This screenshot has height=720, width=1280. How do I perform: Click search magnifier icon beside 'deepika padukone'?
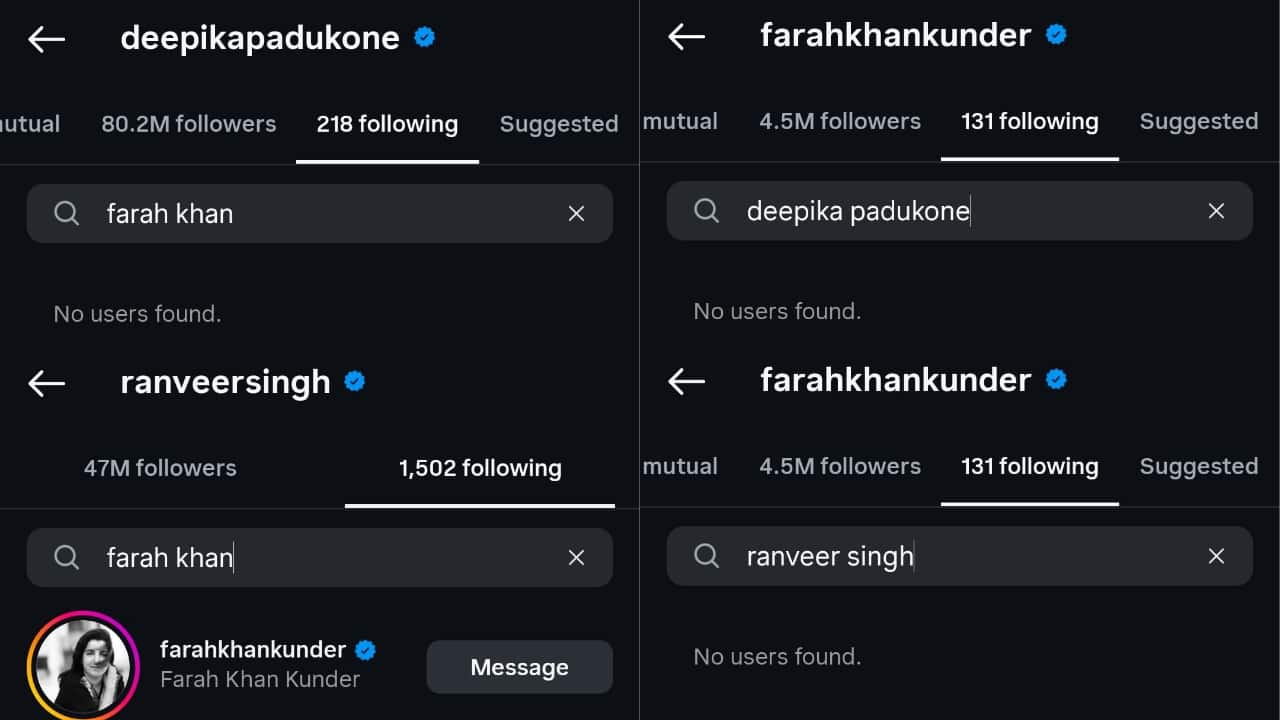click(x=706, y=211)
